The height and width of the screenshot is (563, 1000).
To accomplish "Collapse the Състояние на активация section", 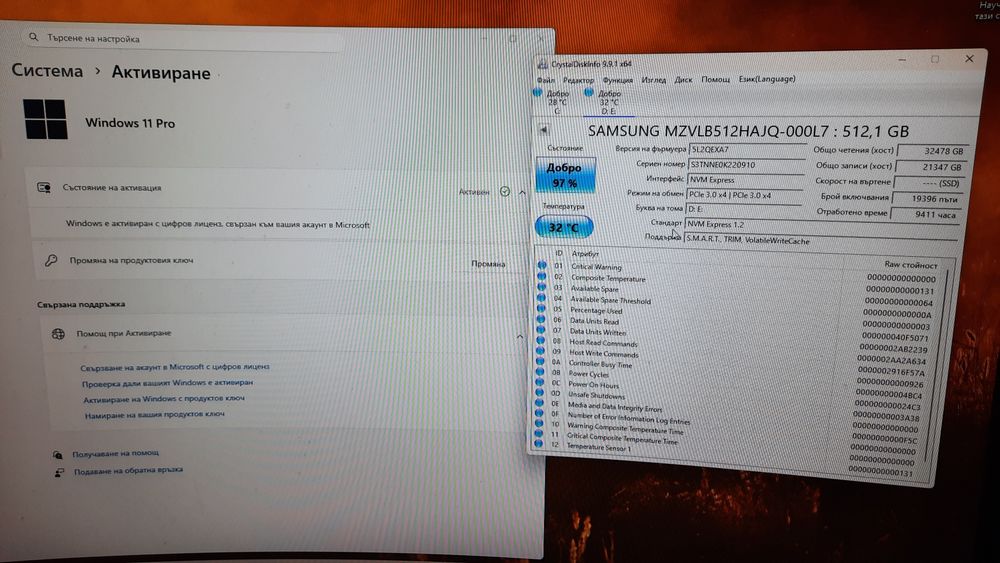I will click(522, 192).
